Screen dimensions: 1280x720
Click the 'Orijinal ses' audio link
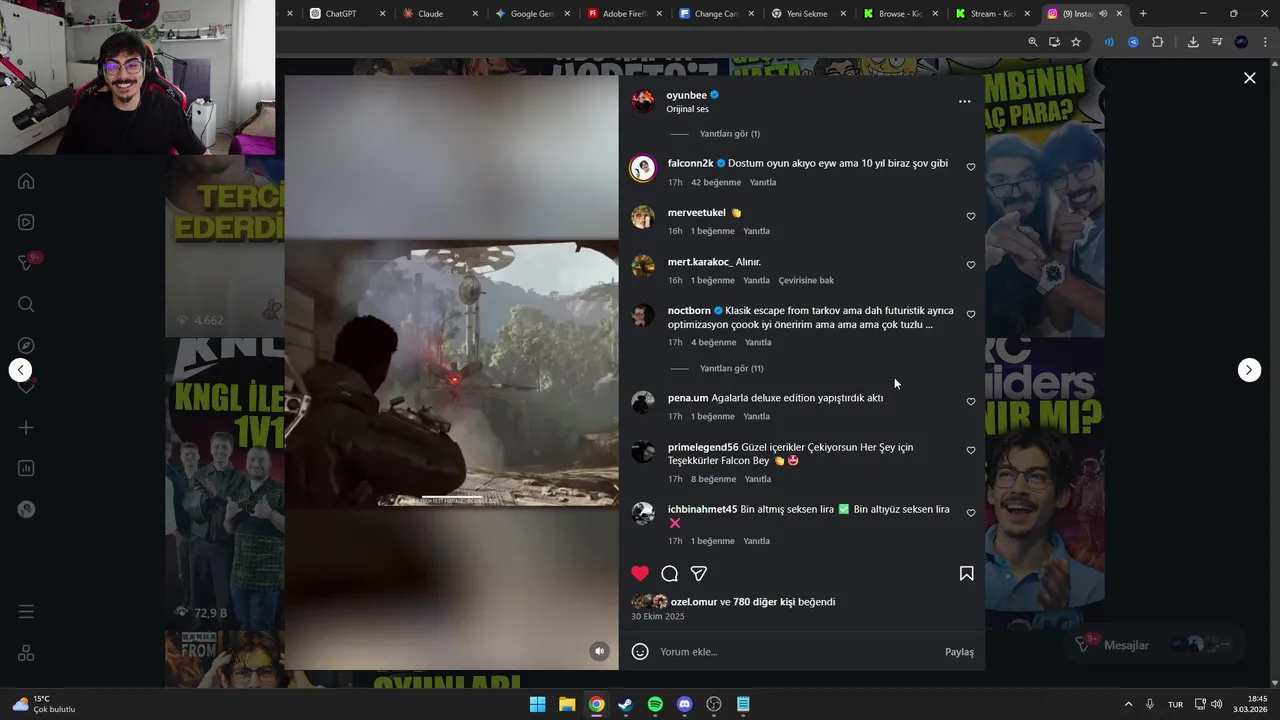(x=687, y=109)
